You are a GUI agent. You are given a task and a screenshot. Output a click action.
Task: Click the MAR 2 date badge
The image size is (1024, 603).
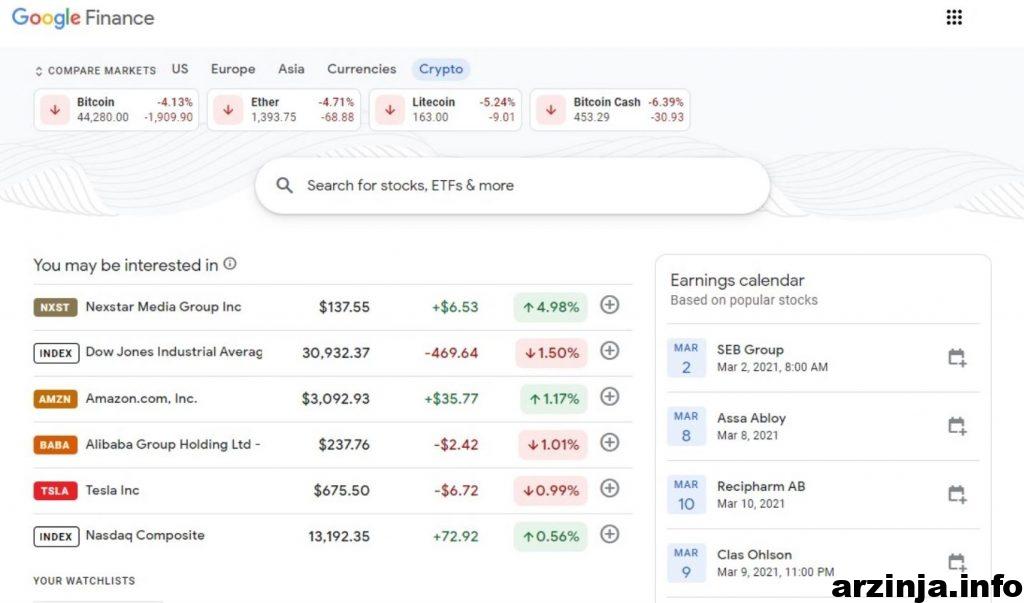(686, 358)
